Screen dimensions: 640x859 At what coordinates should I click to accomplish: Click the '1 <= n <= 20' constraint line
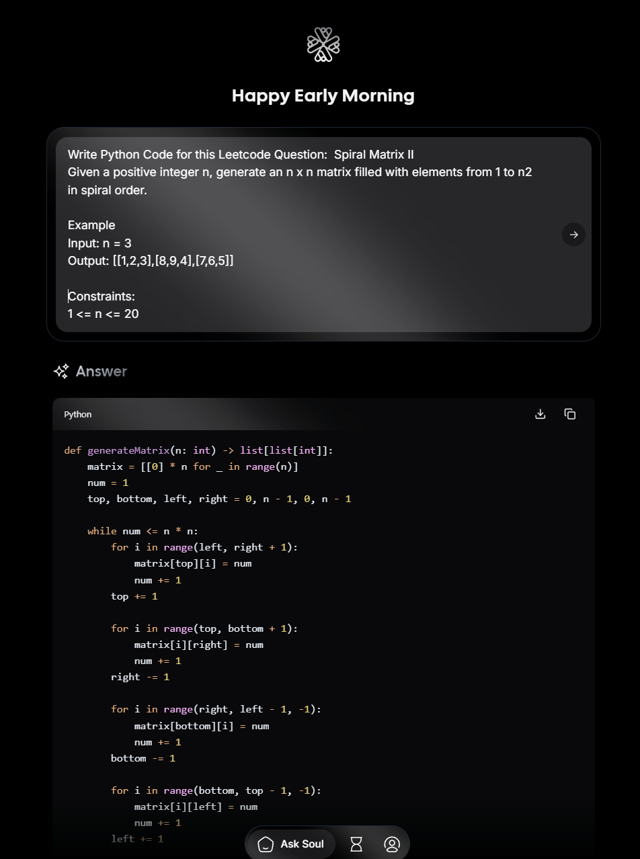click(x=103, y=314)
